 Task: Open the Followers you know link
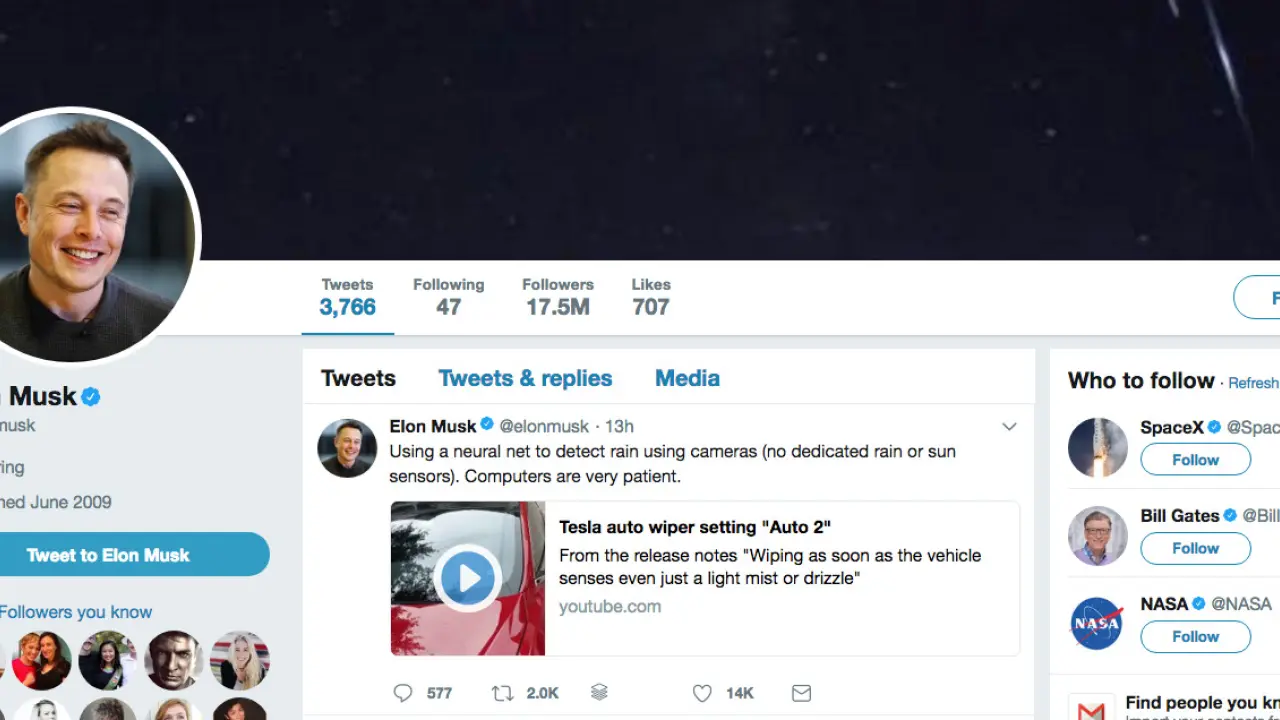(x=76, y=612)
